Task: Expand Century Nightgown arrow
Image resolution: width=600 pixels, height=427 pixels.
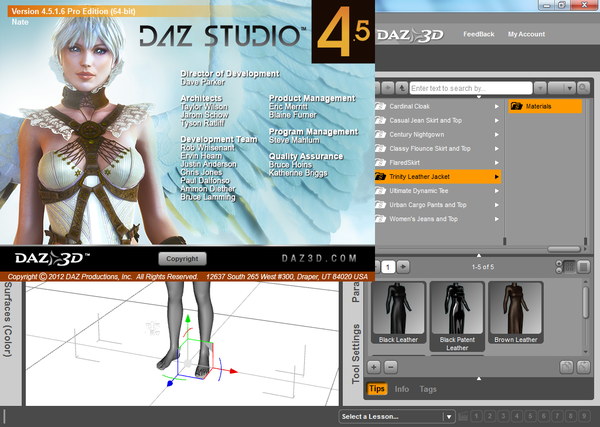Action: [x=496, y=135]
